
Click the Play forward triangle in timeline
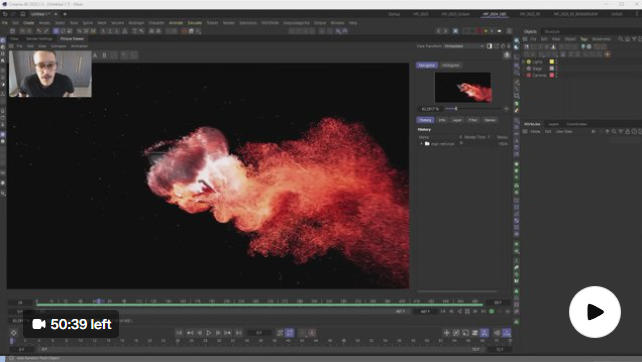pyautogui.click(x=209, y=333)
